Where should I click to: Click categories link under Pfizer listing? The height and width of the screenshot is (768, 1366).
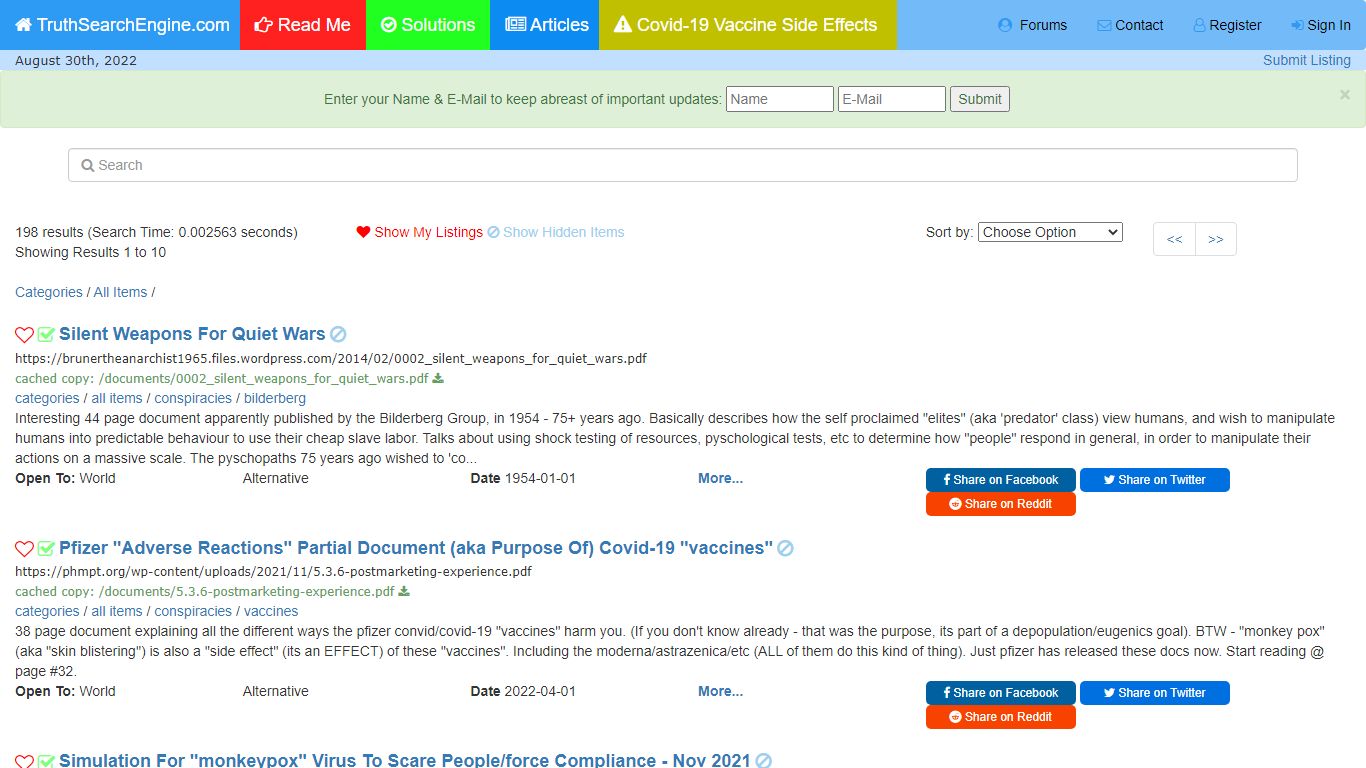[47, 611]
